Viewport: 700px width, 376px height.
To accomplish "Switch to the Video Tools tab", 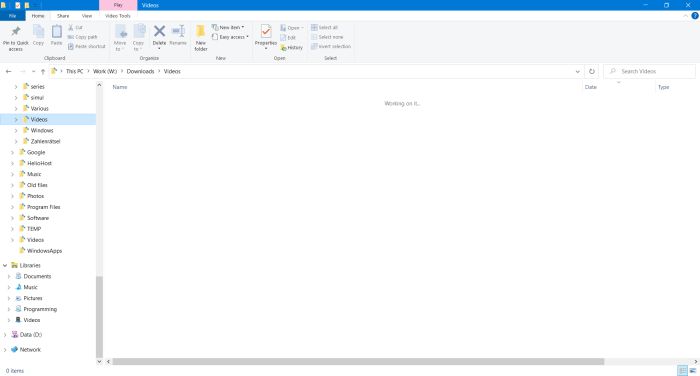I will pos(118,16).
